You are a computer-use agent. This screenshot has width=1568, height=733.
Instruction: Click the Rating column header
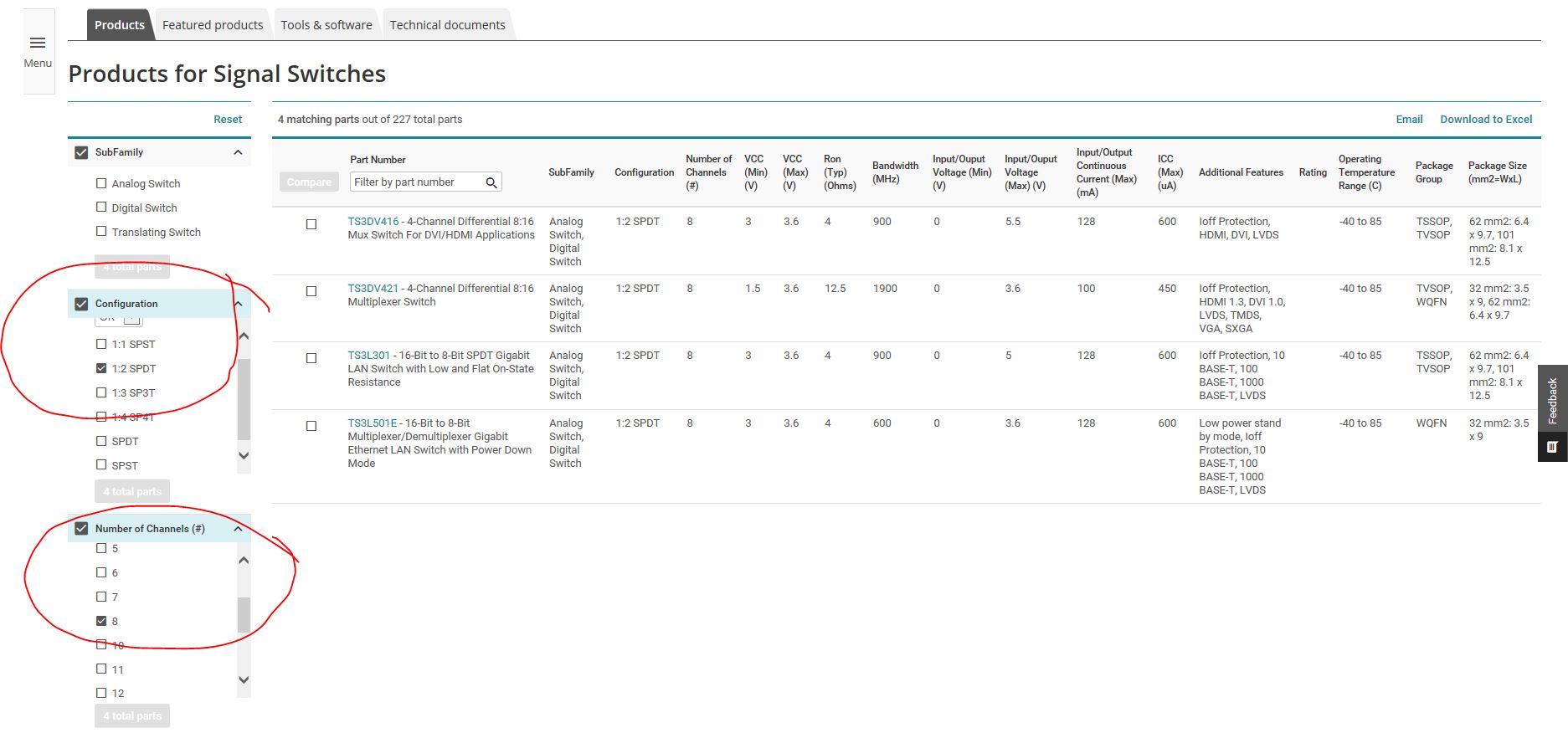[x=1313, y=172]
